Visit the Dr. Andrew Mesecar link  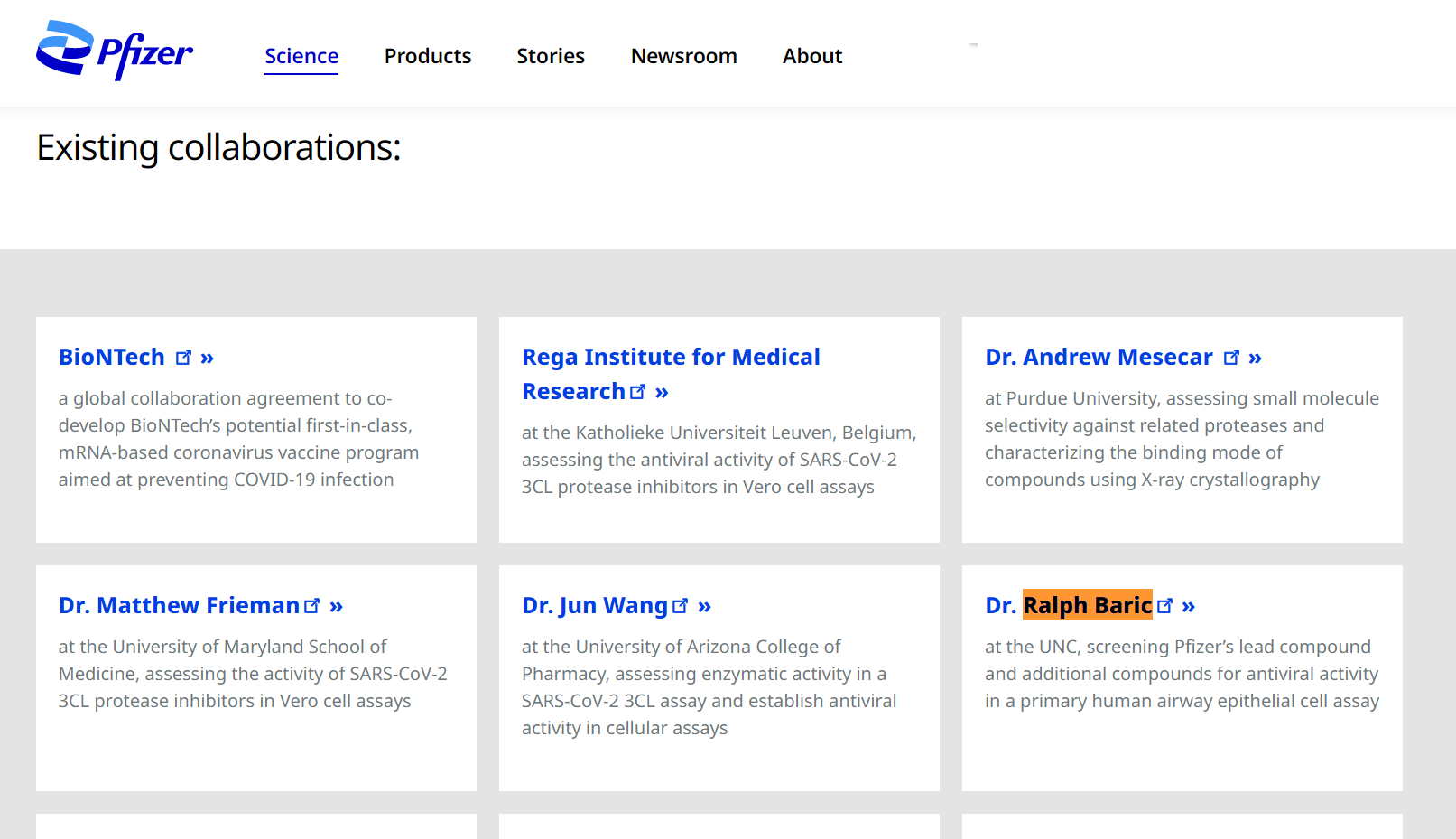coord(1099,358)
